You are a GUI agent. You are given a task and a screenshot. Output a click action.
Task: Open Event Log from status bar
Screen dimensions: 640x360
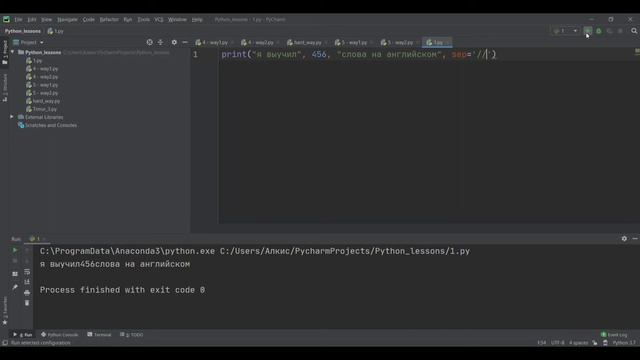(614, 335)
